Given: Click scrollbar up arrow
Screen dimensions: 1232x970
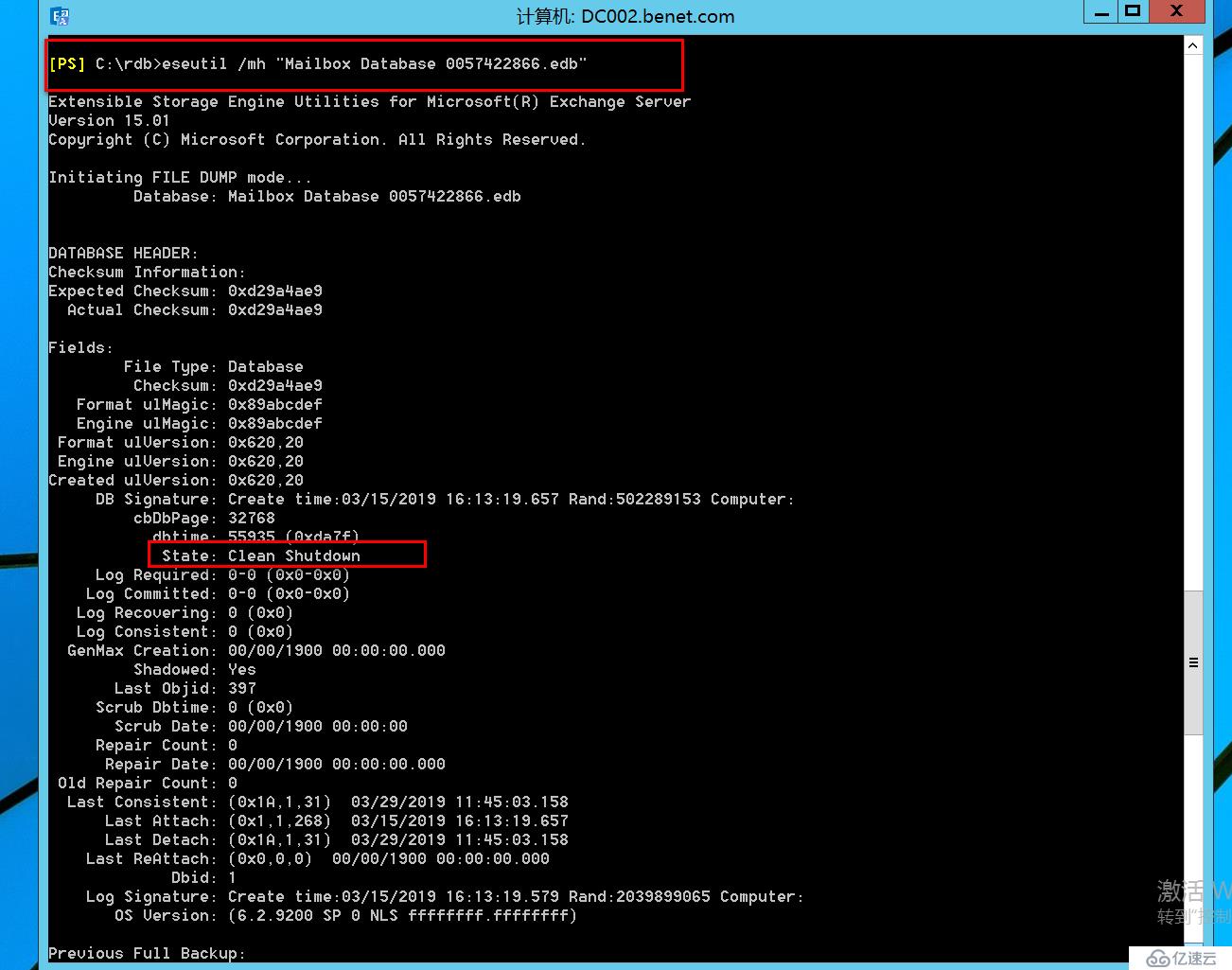Looking at the screenshot, I should [1192, 45].
